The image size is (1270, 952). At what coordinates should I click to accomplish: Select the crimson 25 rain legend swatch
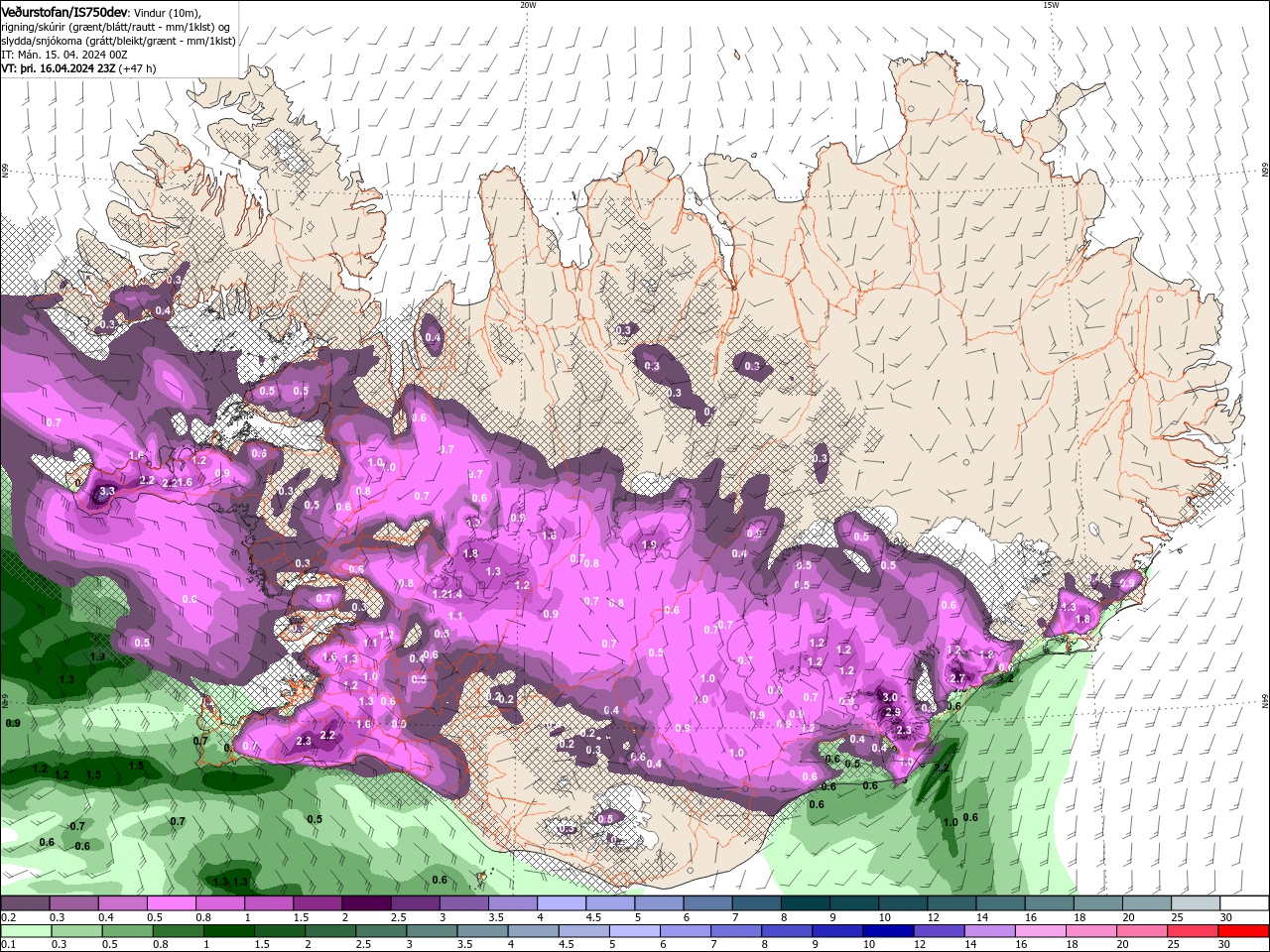[x=1193, y=931]
